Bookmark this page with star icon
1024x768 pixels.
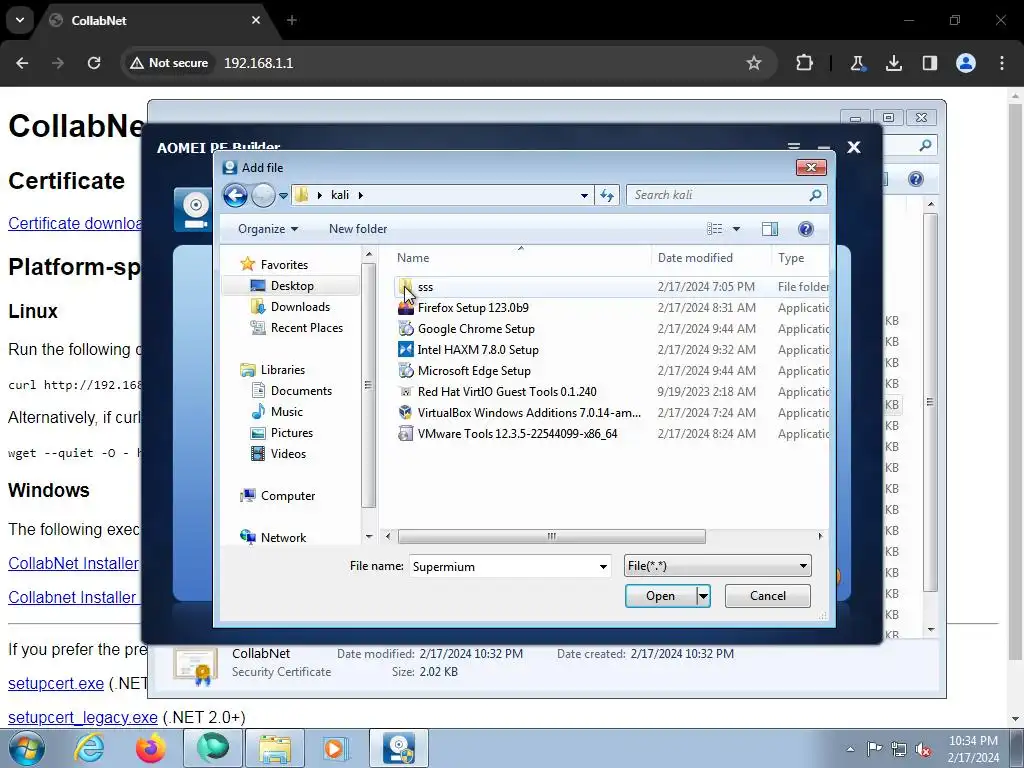(754, 63)
